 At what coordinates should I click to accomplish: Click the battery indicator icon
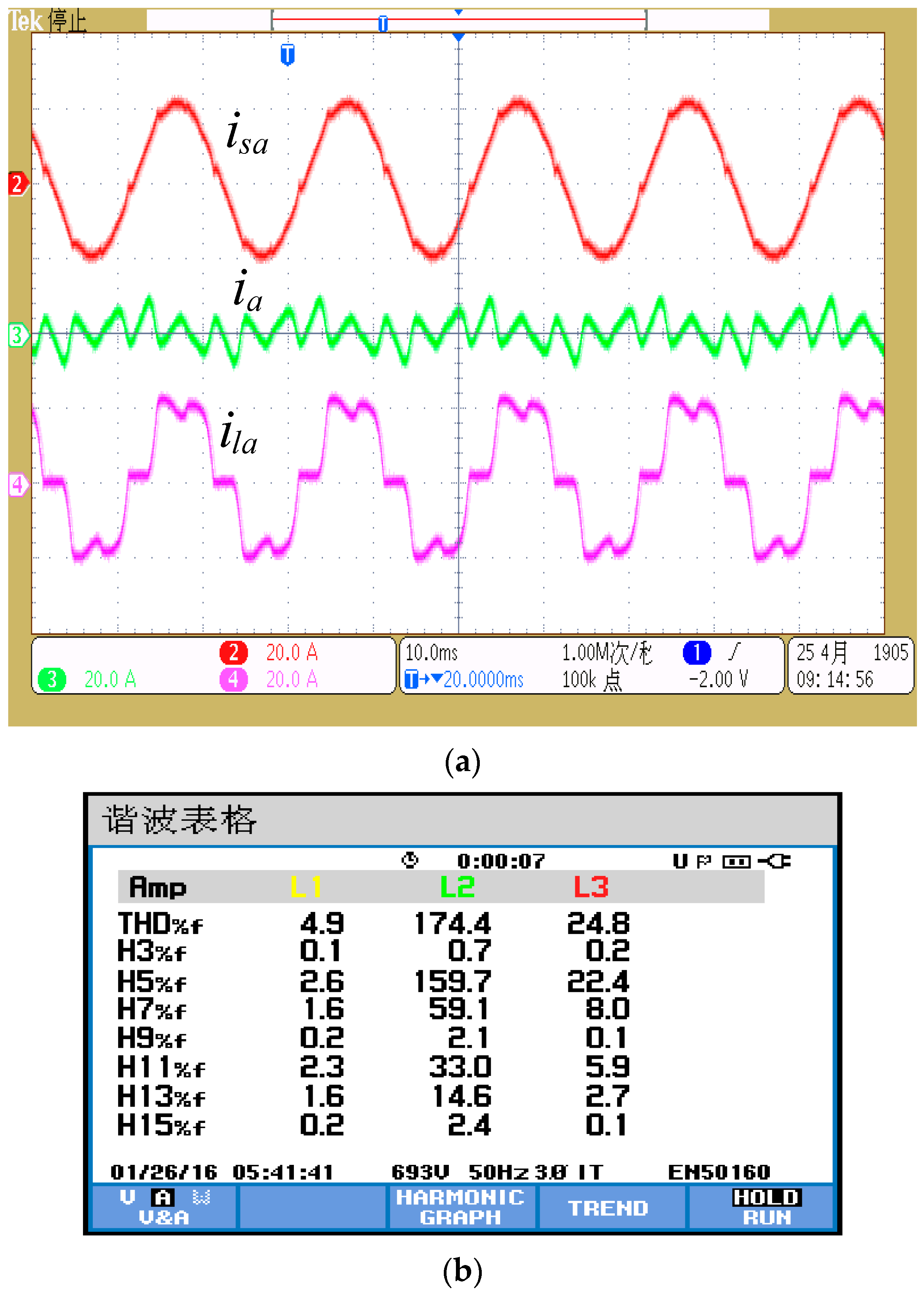click(x=736, y=861)
